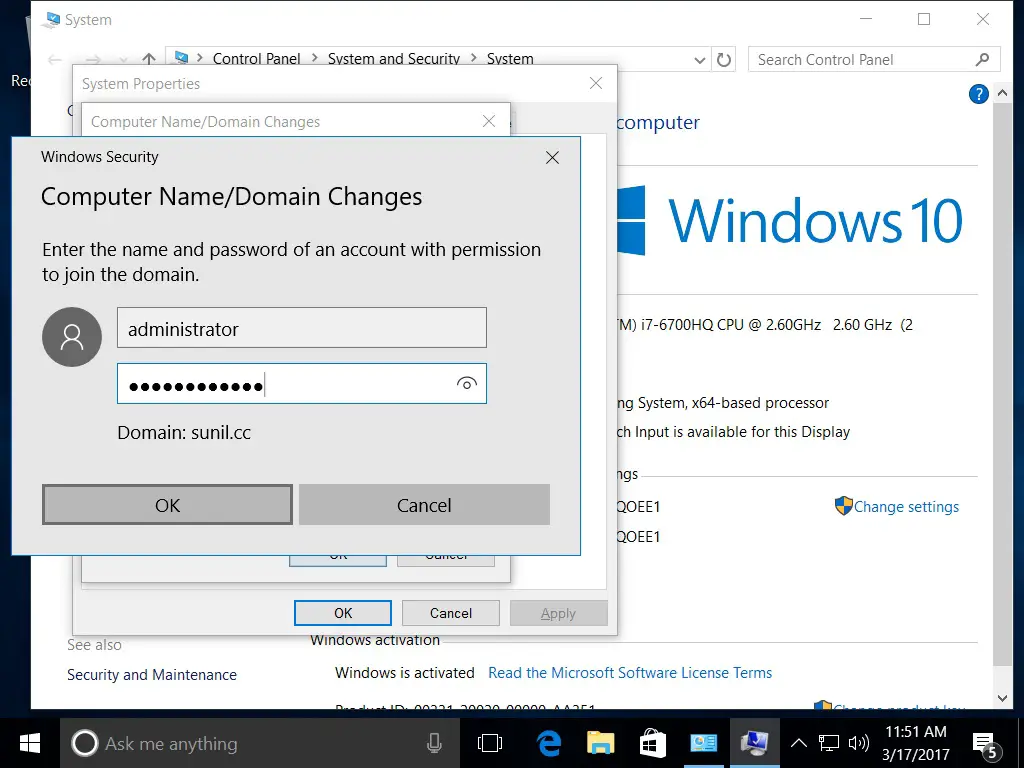
Task: Click OK in the Windows Security dialog
Action: [167, 505]
